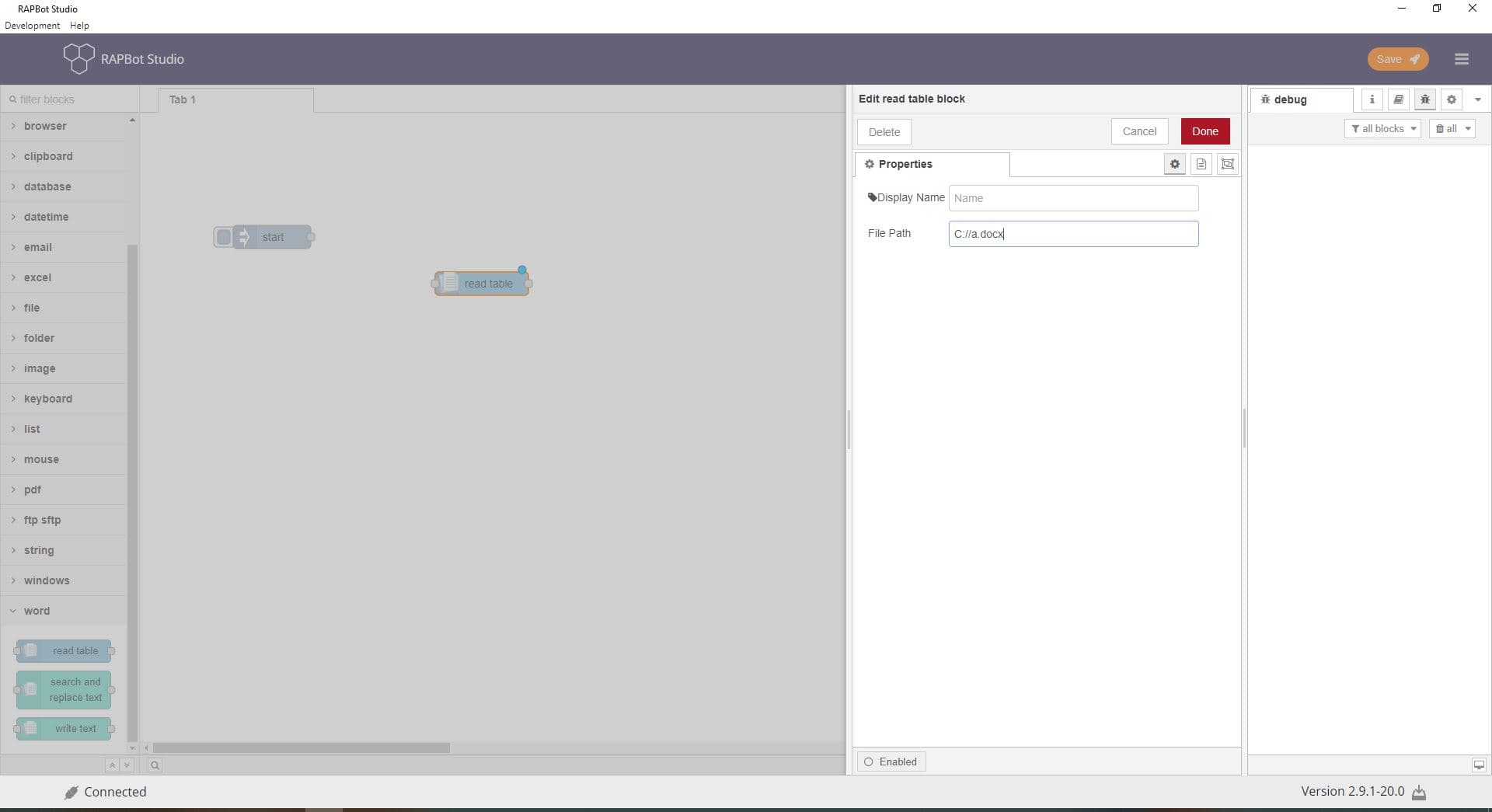Image resolution: width=1492 pixels, height=812 pixels.
Task: Show block appearance icon
Action: pyautogui.click(x=1227, y=164)
